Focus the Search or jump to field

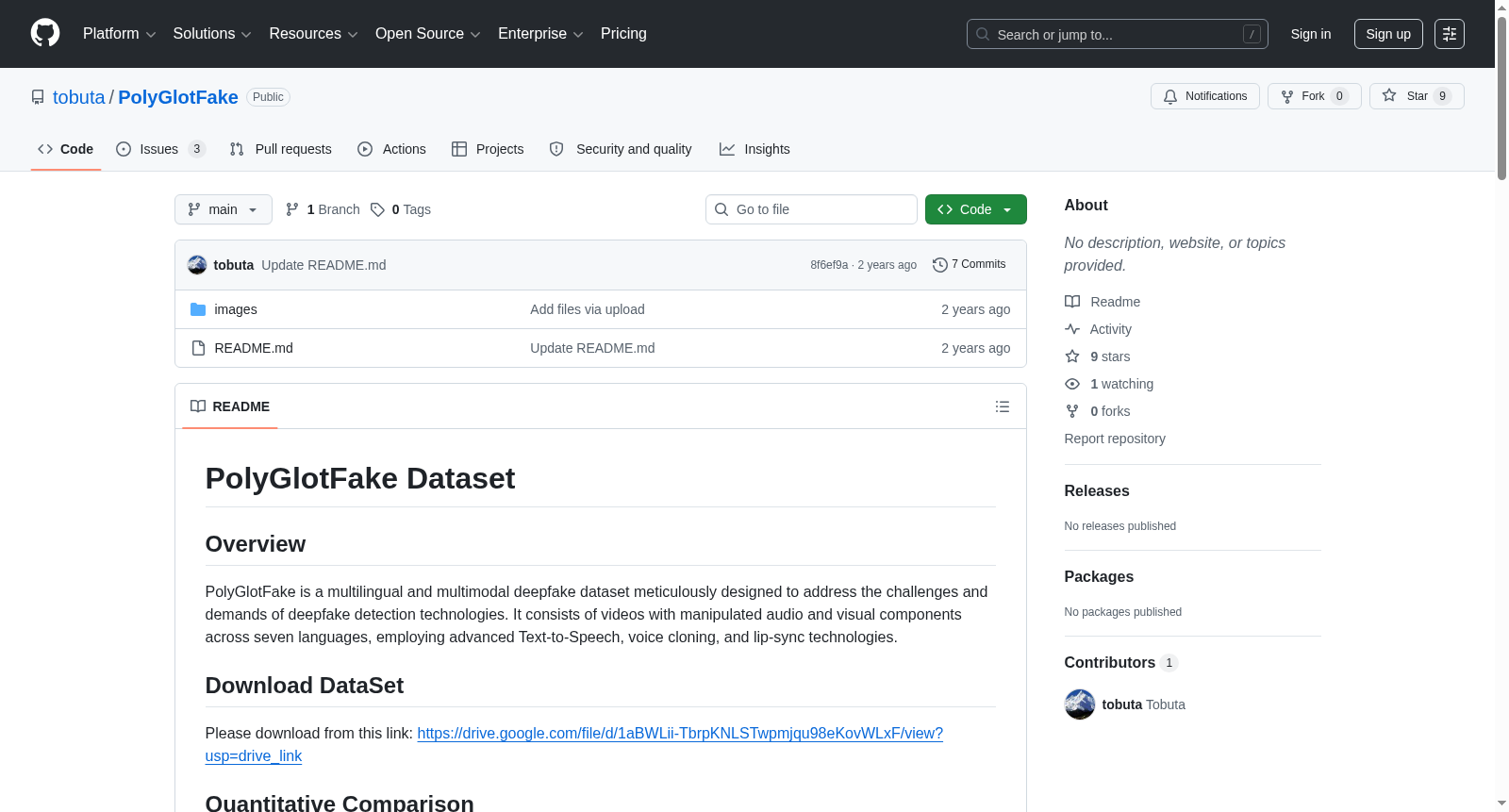point(1117,34)
